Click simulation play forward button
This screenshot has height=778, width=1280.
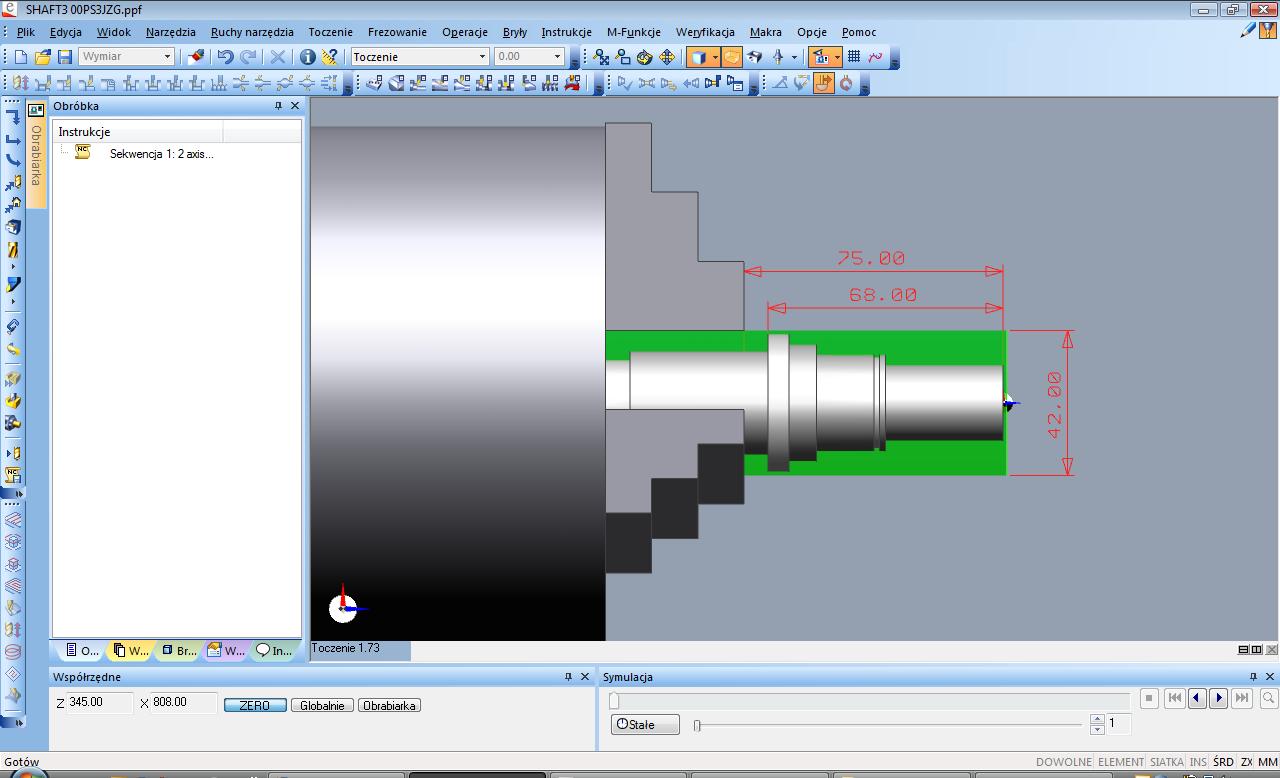[1219, 699]
